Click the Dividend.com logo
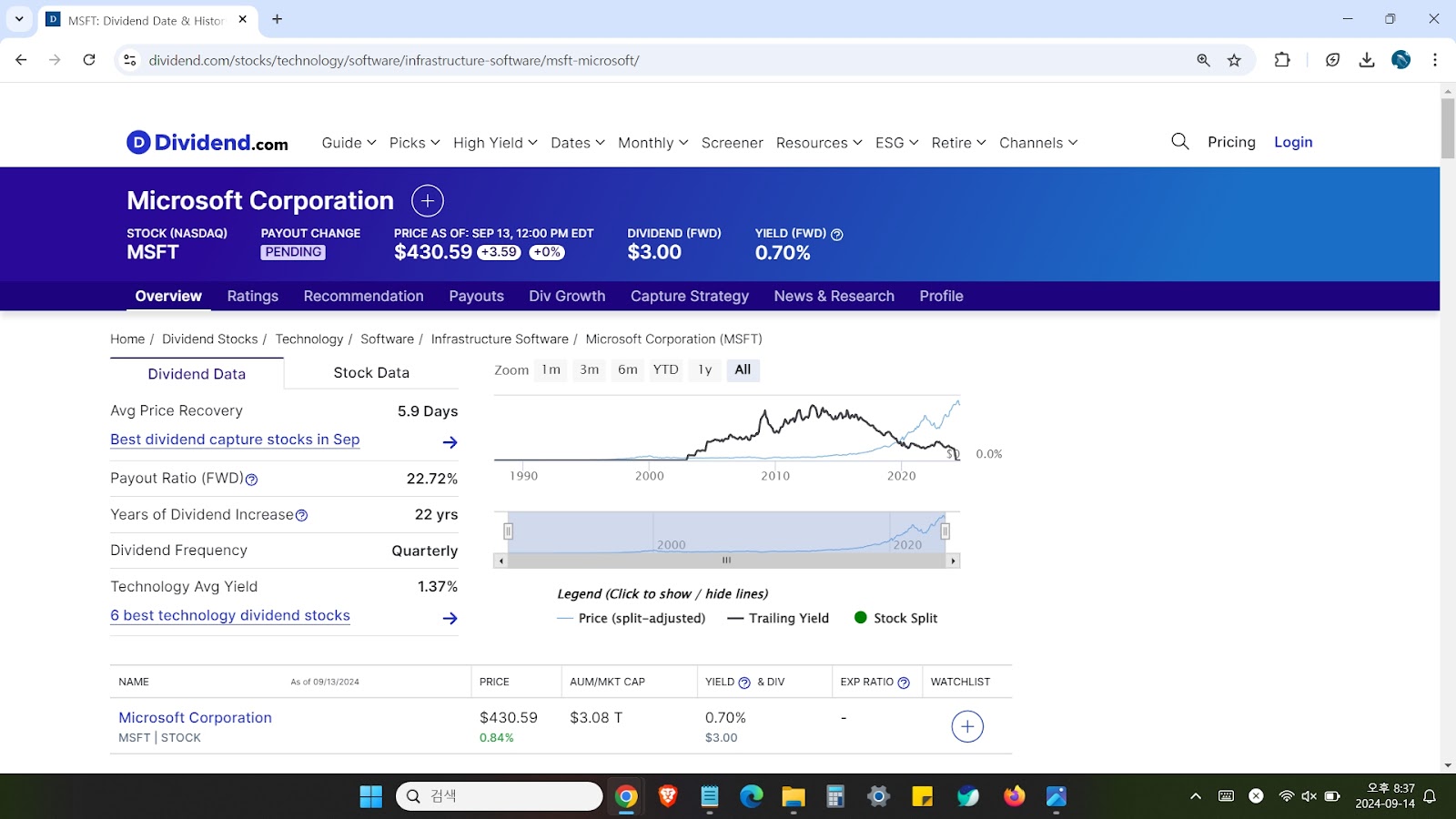Screen dimensions: 1456x819 pos(207,142)
